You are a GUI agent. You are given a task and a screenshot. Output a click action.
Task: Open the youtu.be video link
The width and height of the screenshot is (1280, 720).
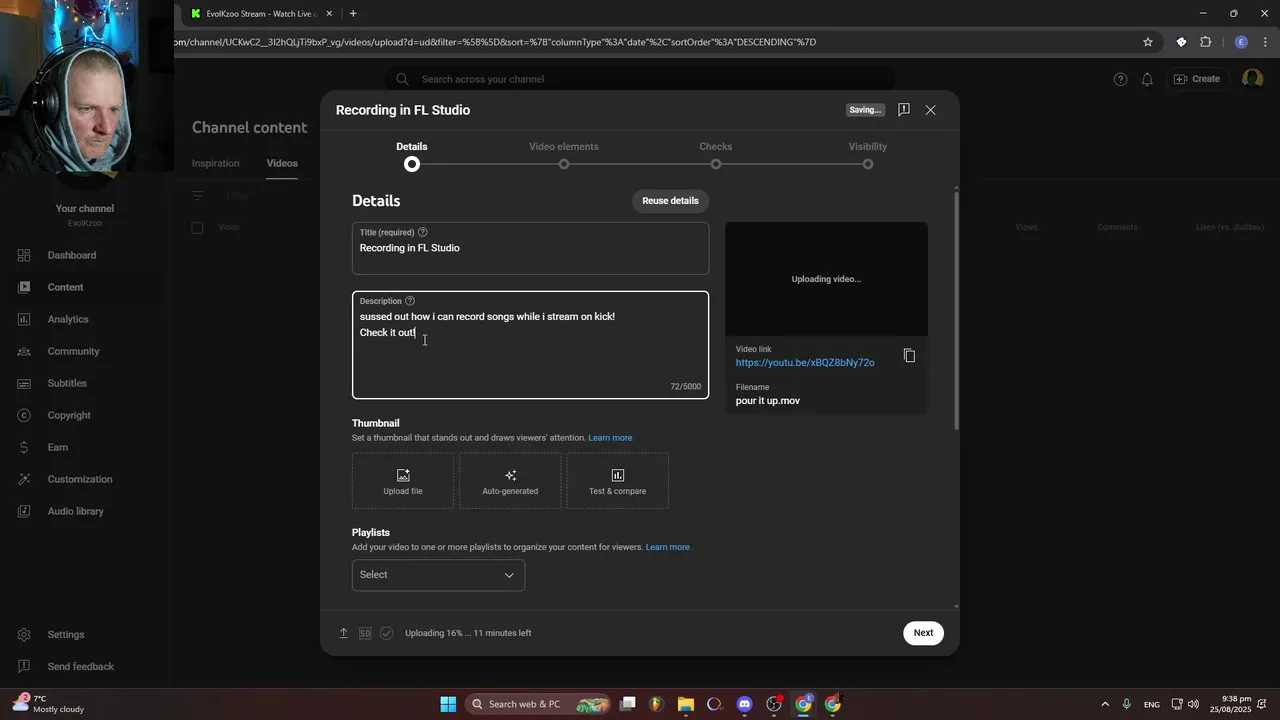[805, 363]
